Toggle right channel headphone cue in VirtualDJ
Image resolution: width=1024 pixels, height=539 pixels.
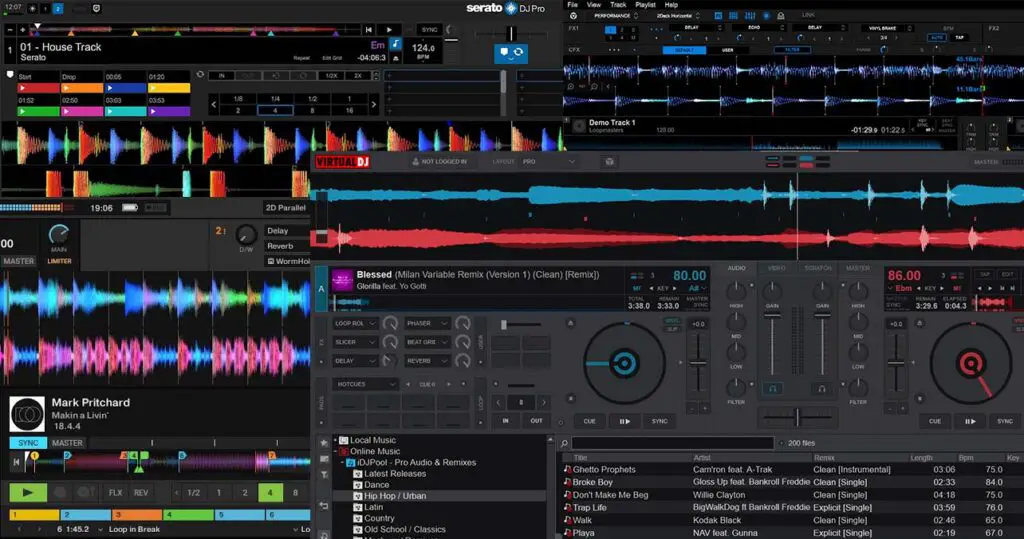click(822, 389)
